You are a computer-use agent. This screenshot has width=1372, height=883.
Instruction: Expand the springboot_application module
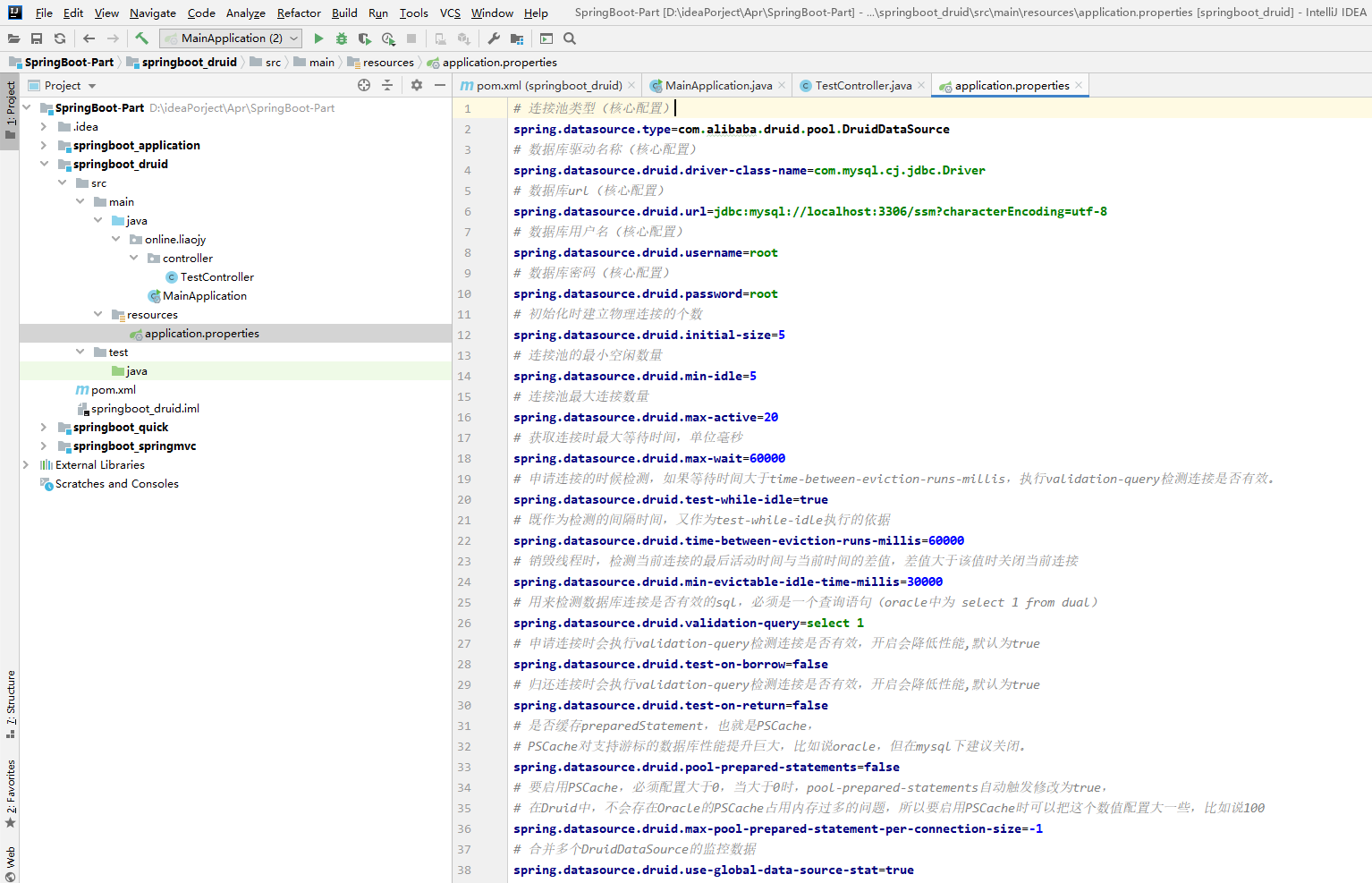point(44,146)
